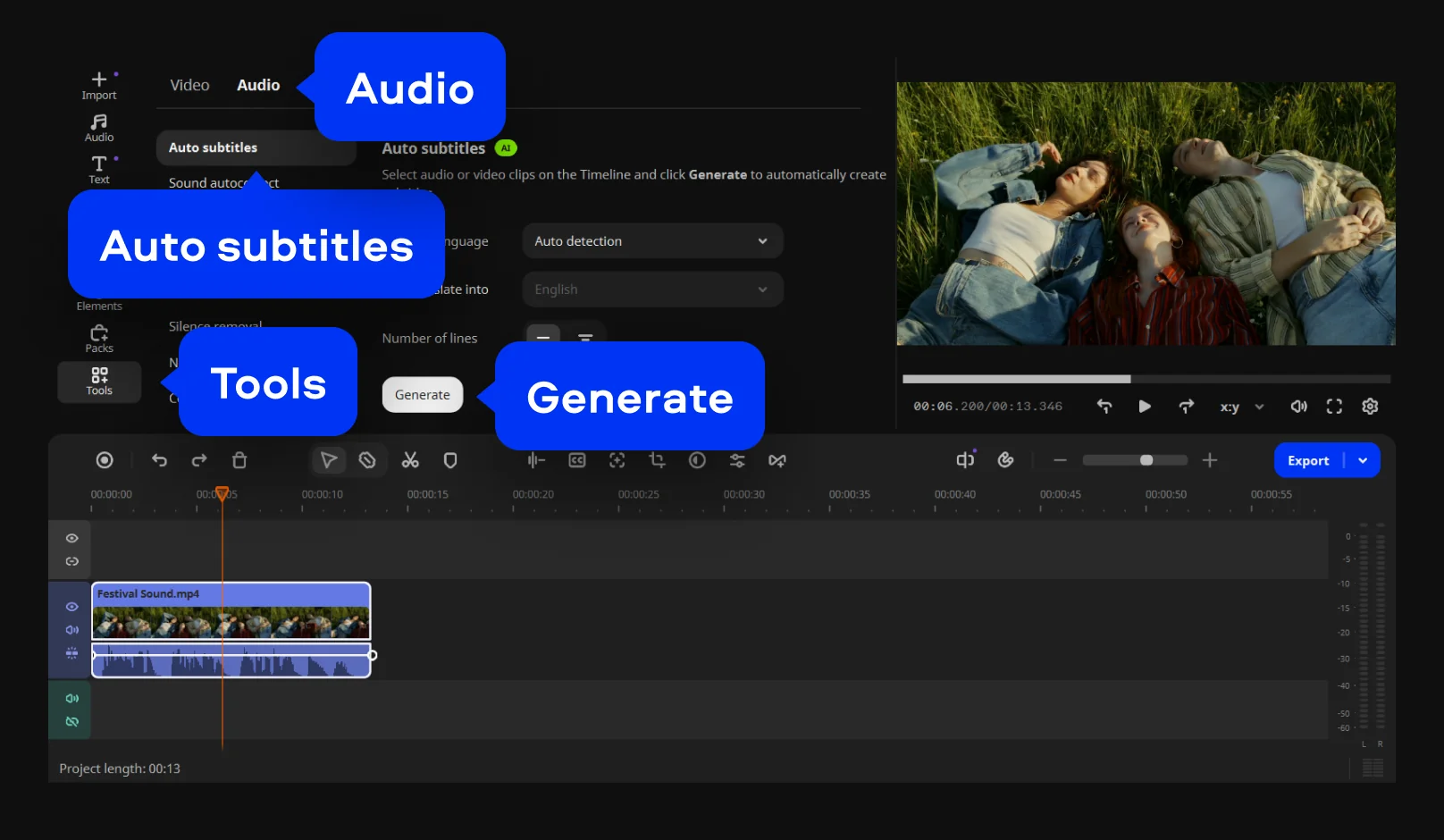Screen dimensions: 1444x840
Task: Toggle visibility of top empty track
Action: tap(72, 538)
